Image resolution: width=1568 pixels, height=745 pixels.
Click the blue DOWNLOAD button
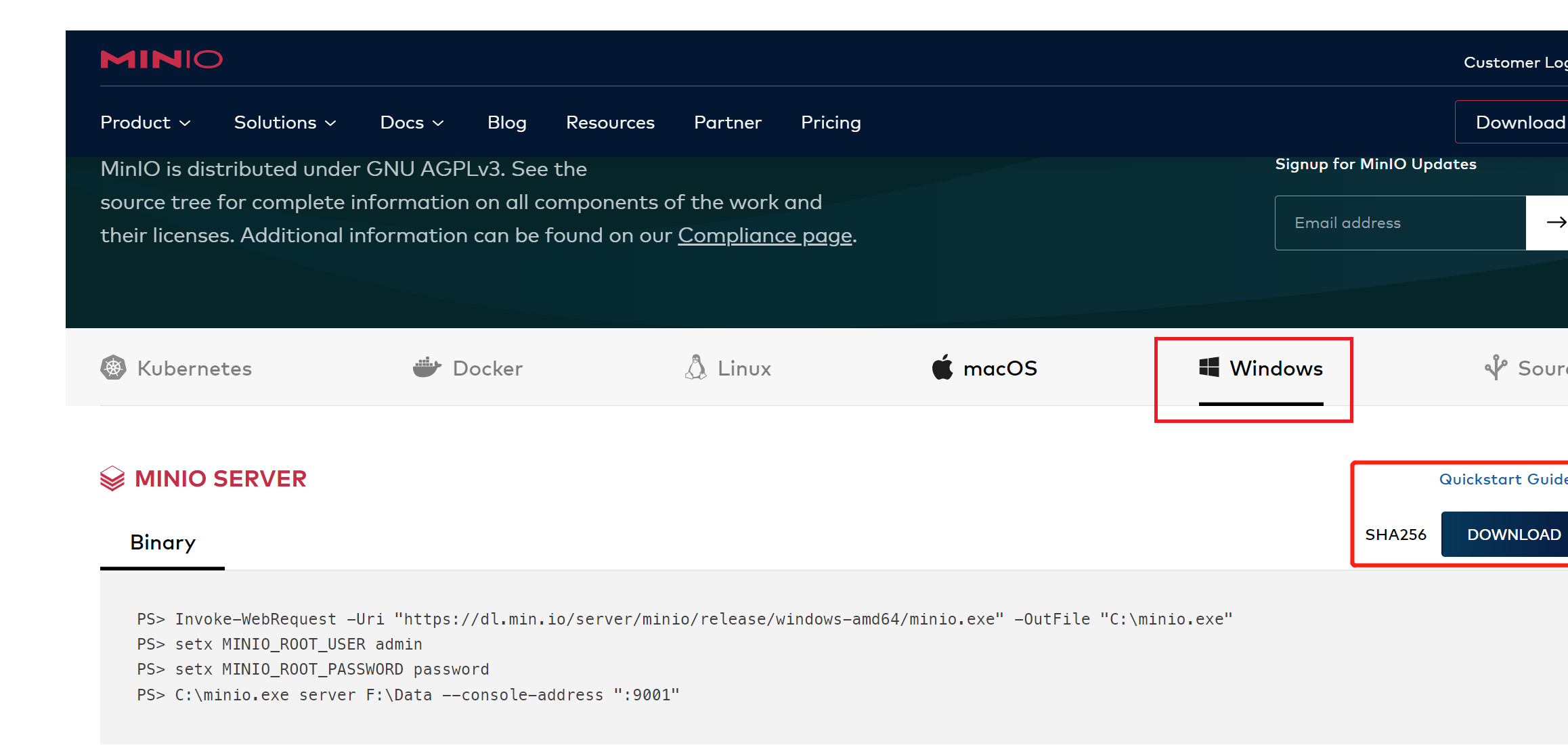tap(1512, 535)
